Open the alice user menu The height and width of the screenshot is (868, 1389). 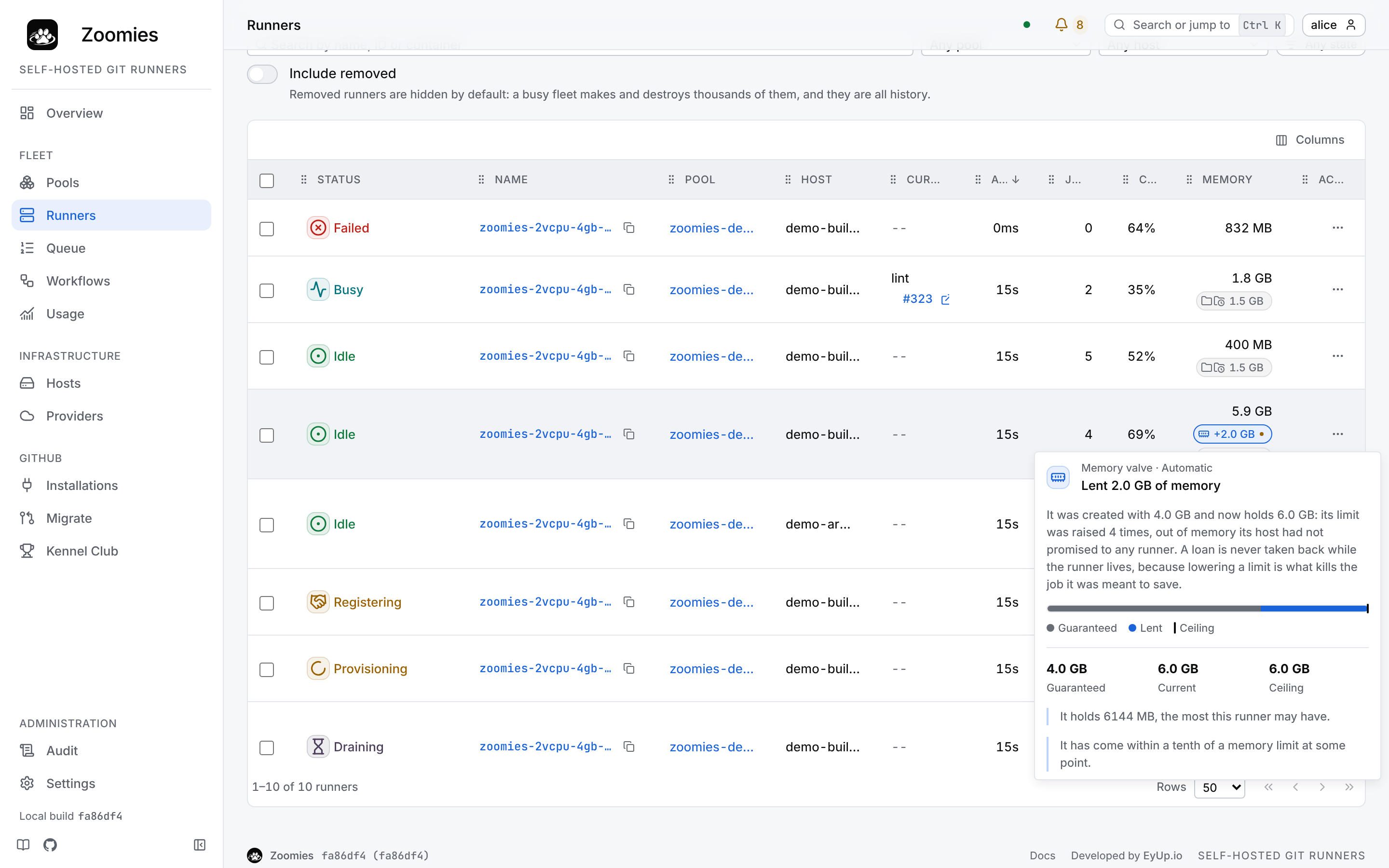click(x=1334, y=25)
